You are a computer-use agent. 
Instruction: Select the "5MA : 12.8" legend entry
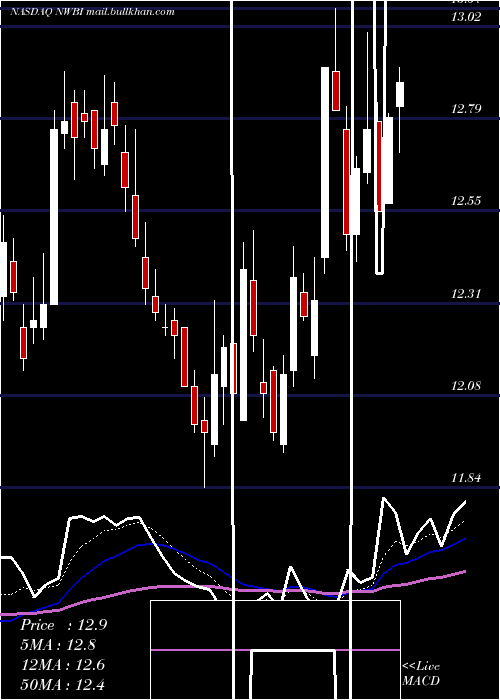tap(59, 645)
